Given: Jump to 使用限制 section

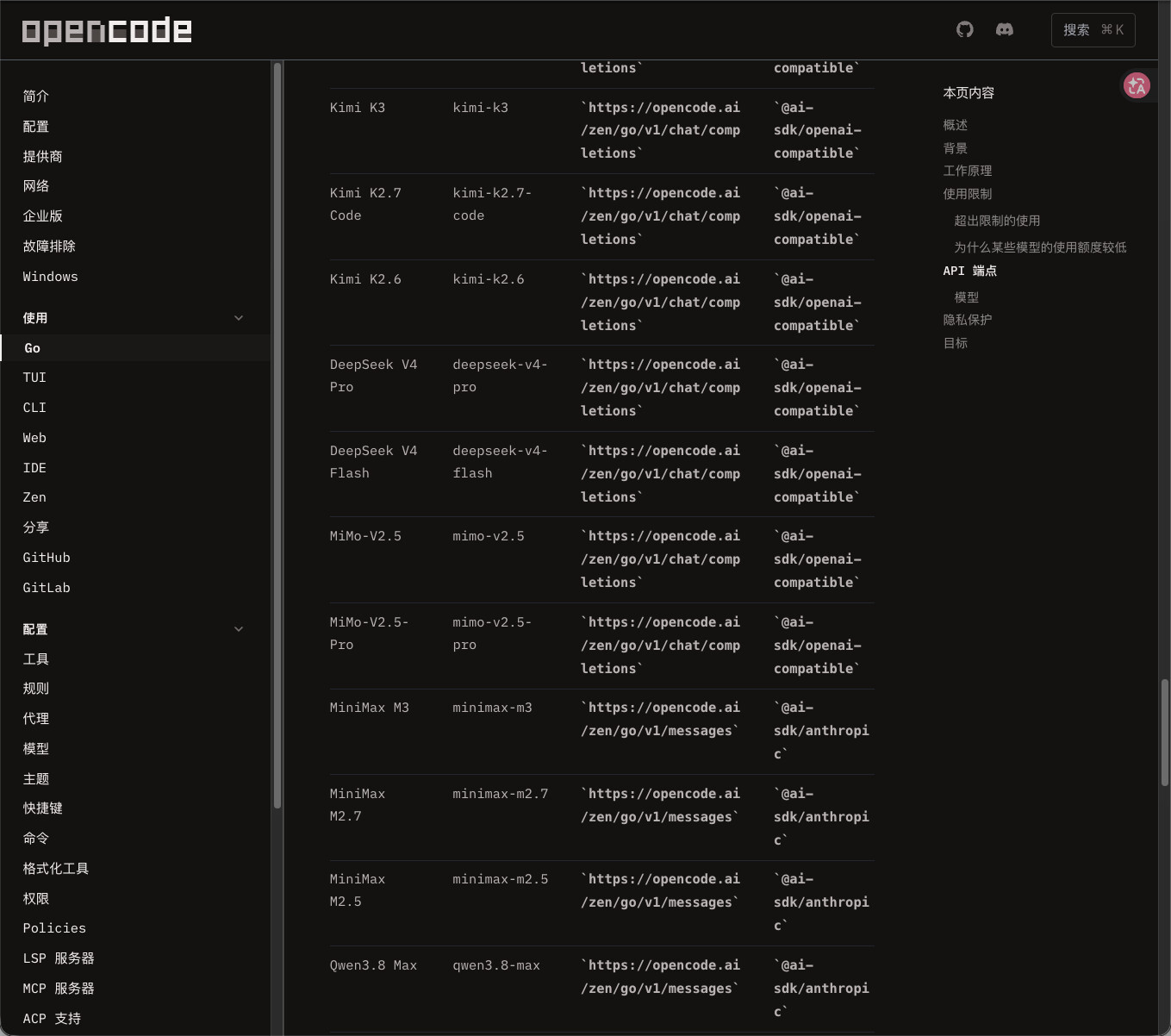Looking at the screenshot, I should [968, 194].
